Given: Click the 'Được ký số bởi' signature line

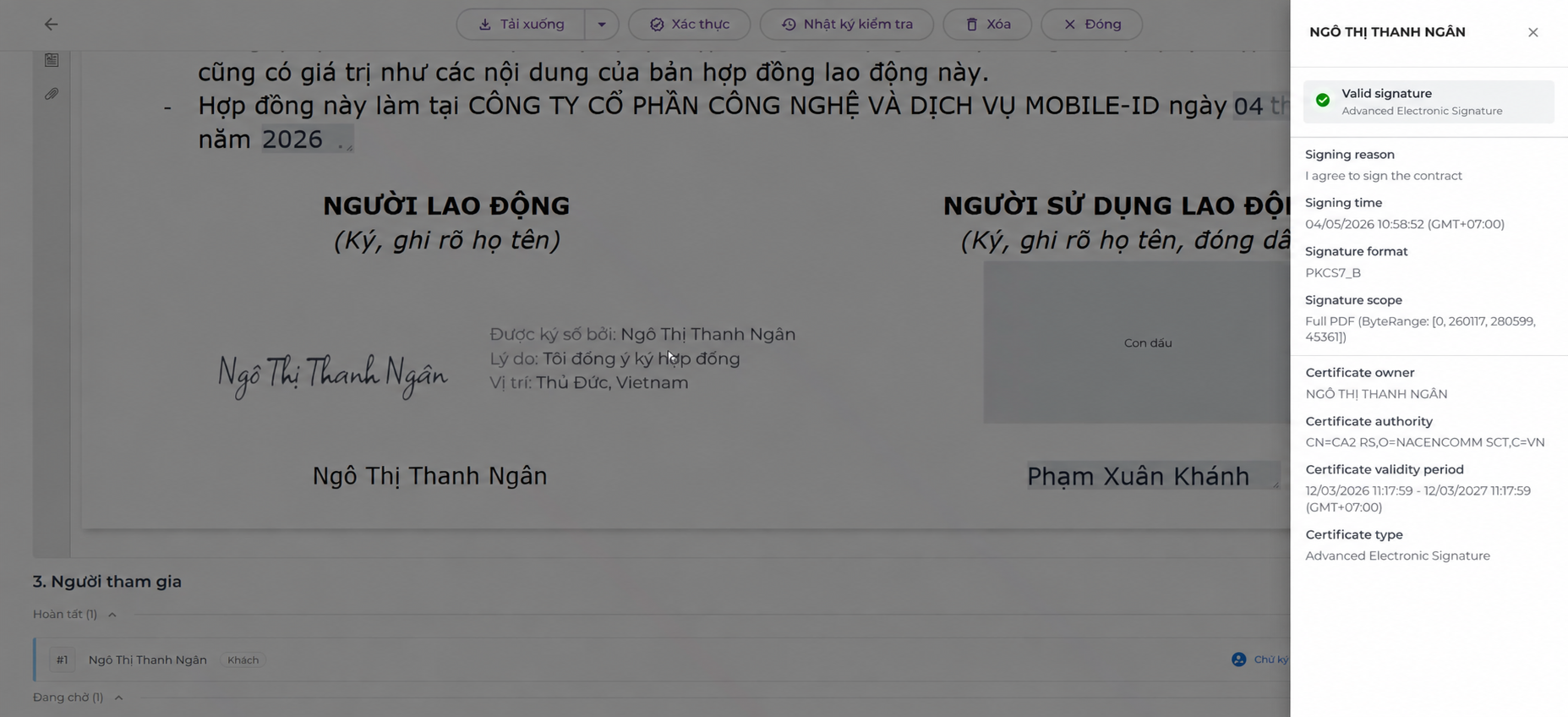Looking at the screenshot, I should [642, 334].
